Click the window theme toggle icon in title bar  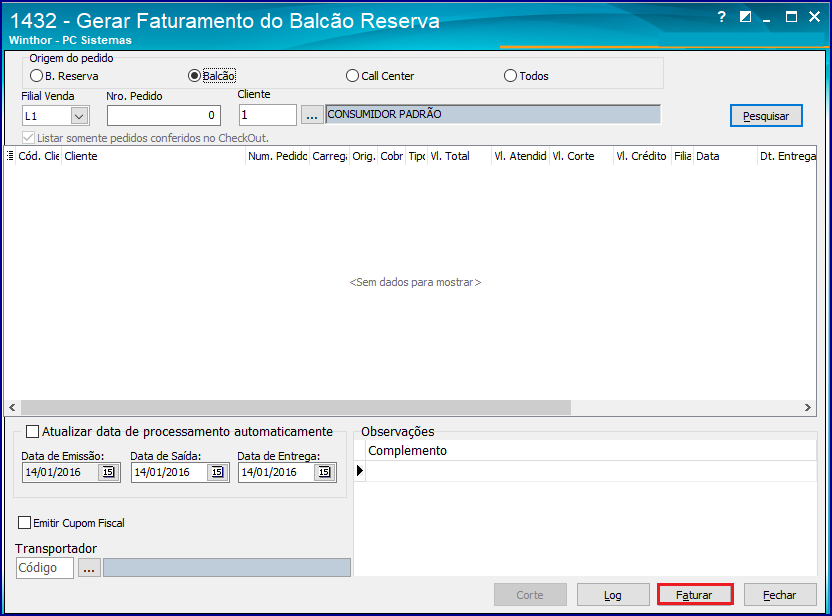pos(746,17)
